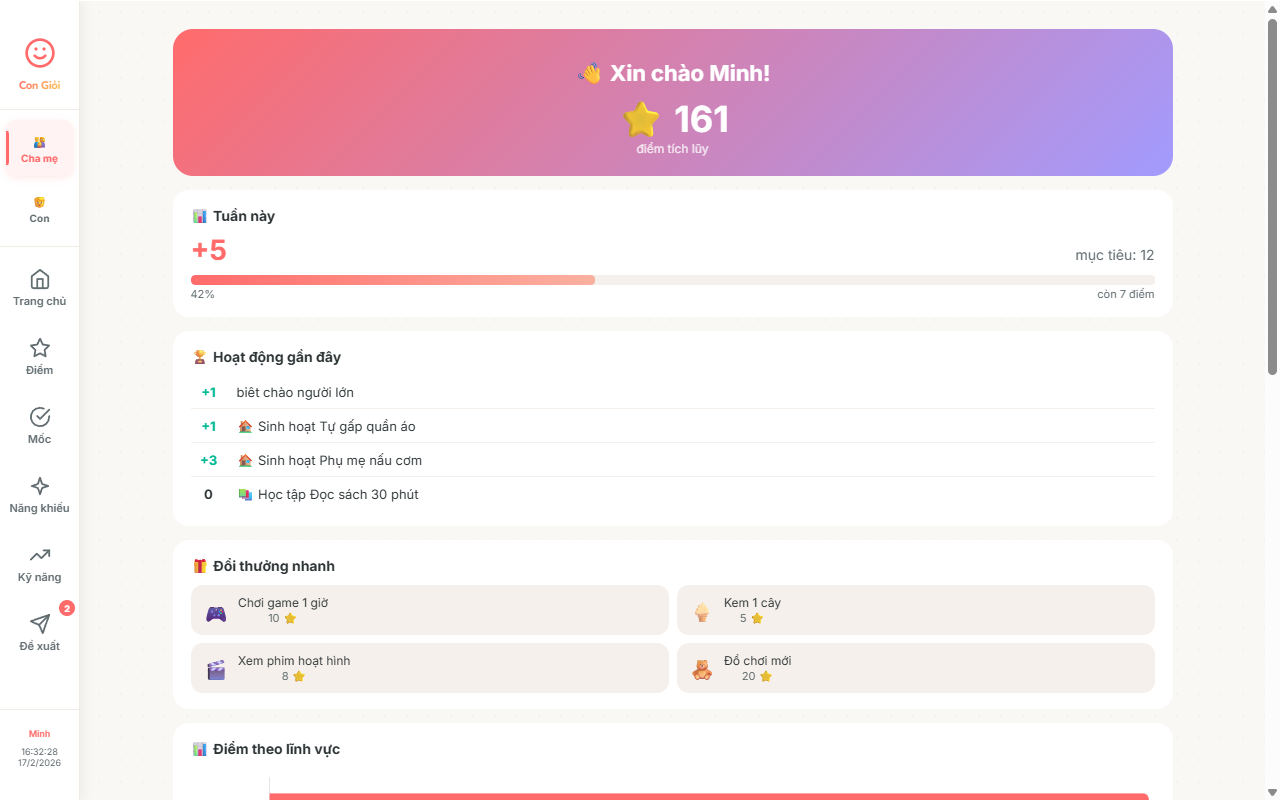Open the Đề xuất paper plane icon
Image resolution: width=1280 pixels, height=800 pixels.
(x=40, y=625)
